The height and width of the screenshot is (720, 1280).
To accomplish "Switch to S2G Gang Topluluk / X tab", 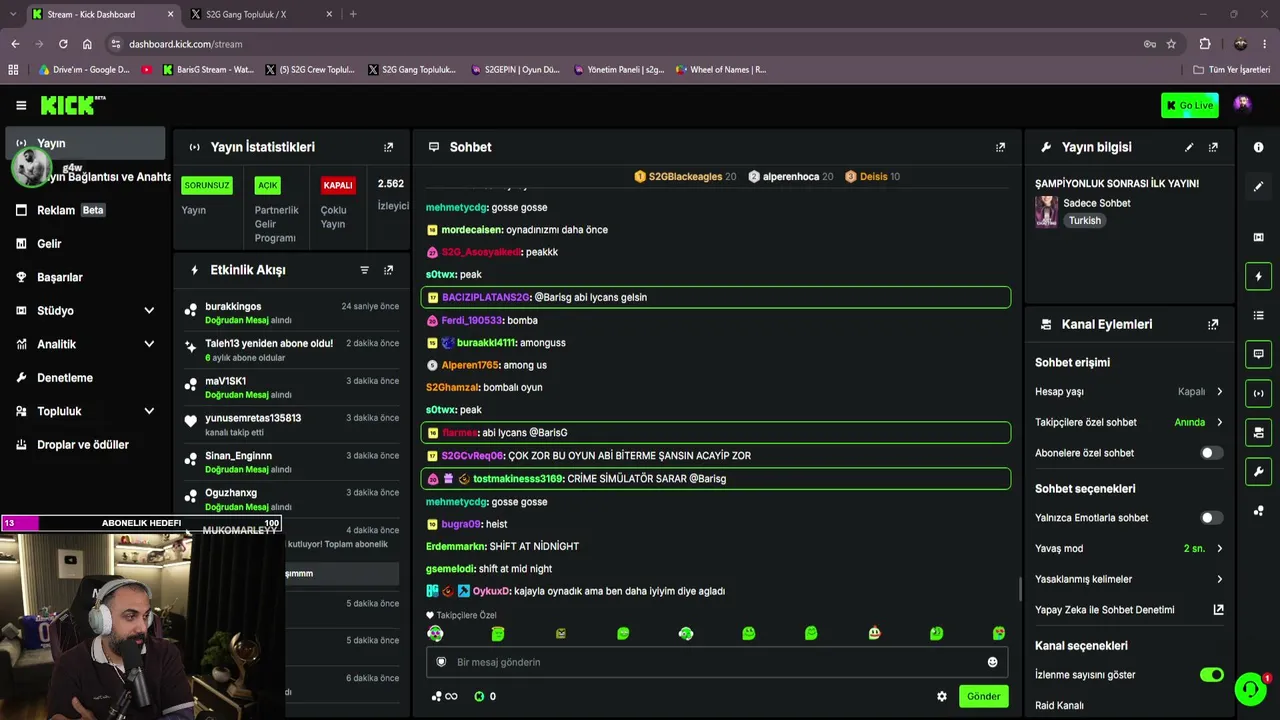I will click(x=258, y=14).
